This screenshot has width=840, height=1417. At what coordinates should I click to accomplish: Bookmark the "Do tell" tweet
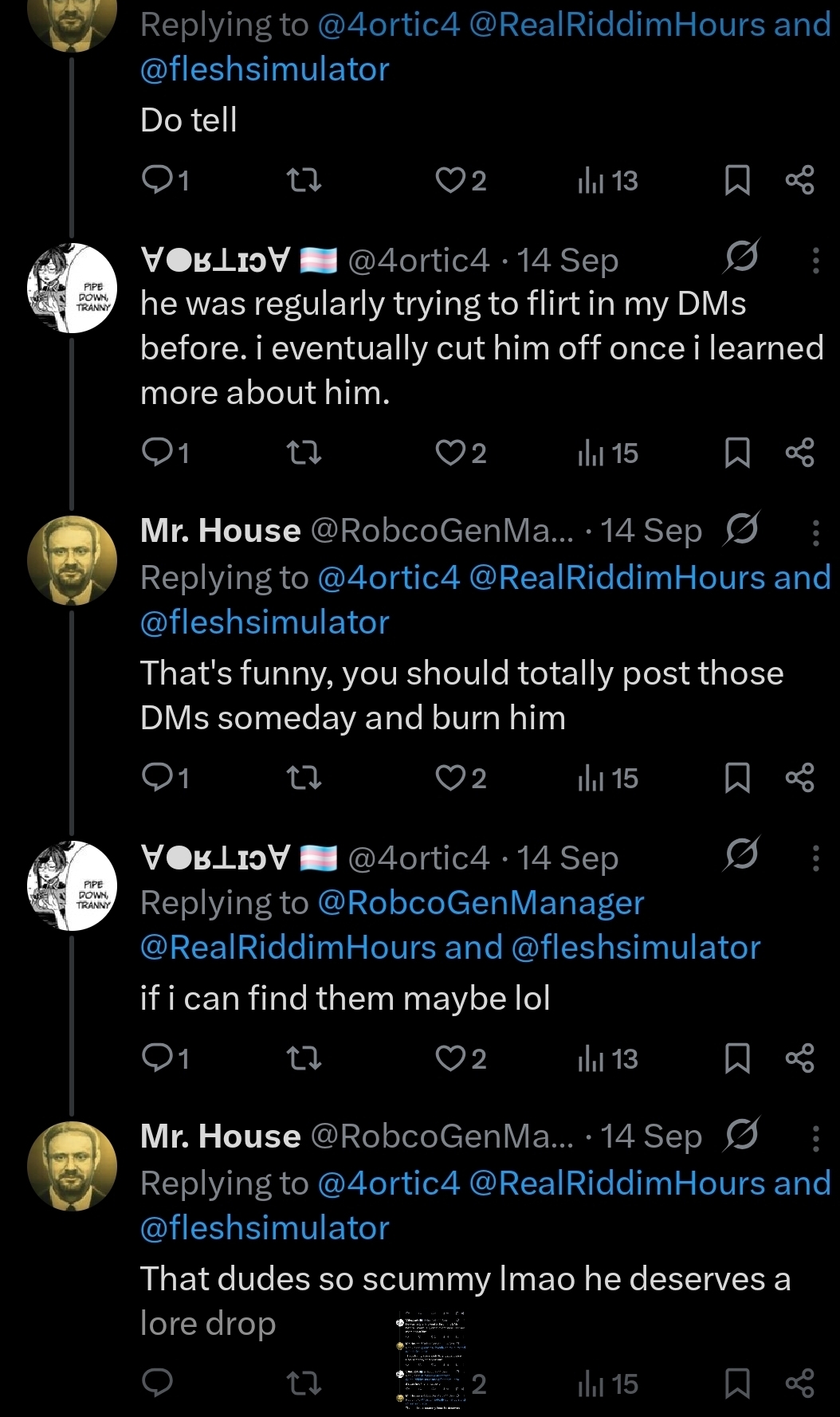tap(737, 181)
